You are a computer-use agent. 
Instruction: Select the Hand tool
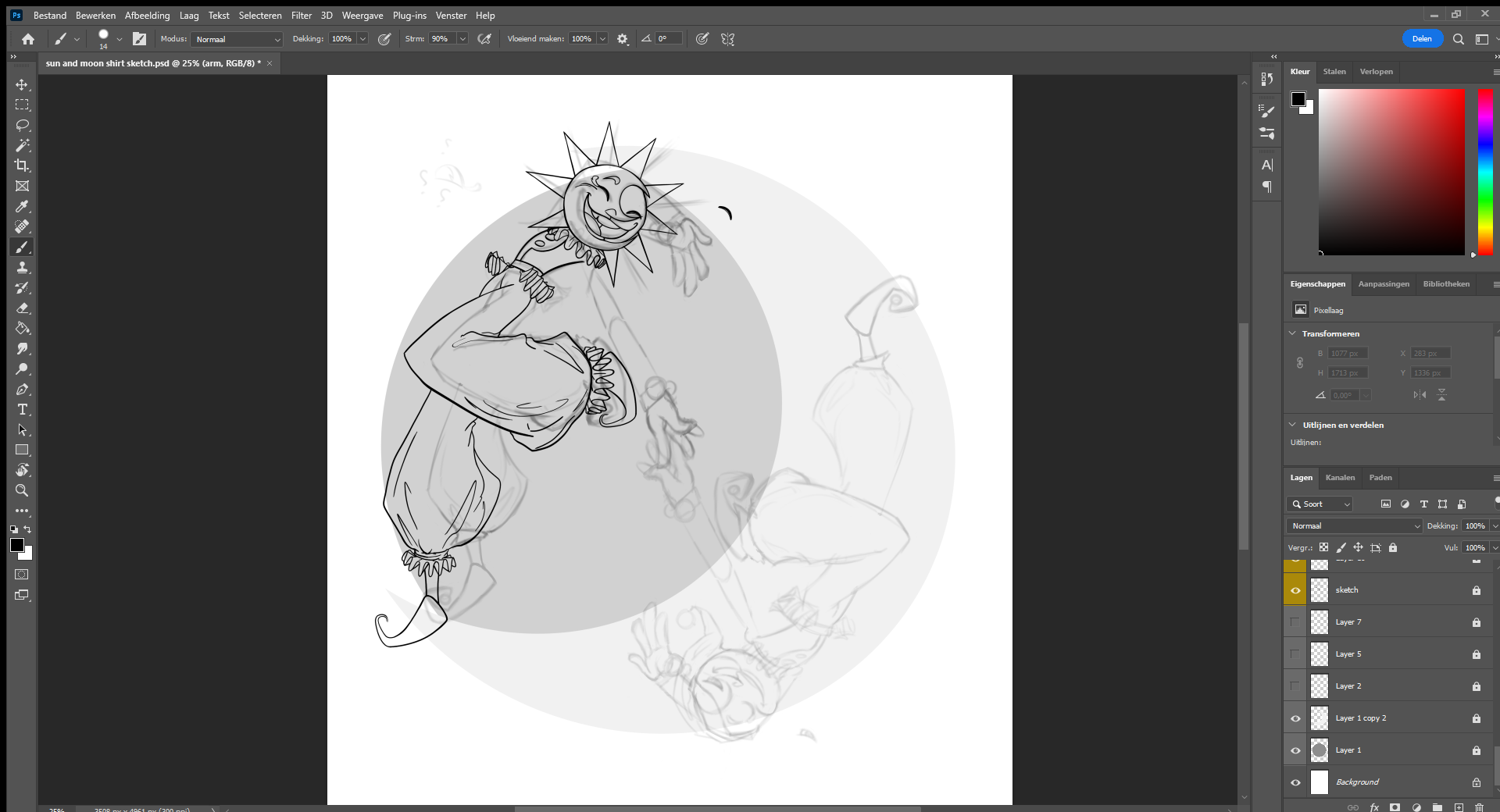[x=22, y=470]
